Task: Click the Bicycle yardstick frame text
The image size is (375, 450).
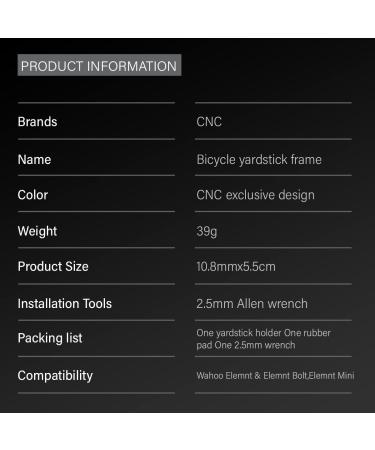Action: tap(259, 160)
